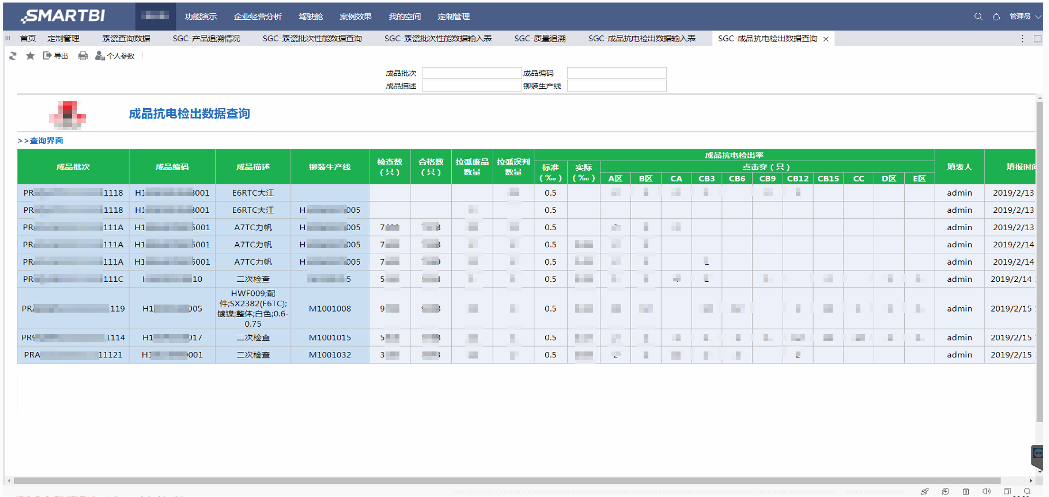The height and width of the screenshot is (497, 1049).
Task: Click the printer icon
Action: tap(83, 56)
